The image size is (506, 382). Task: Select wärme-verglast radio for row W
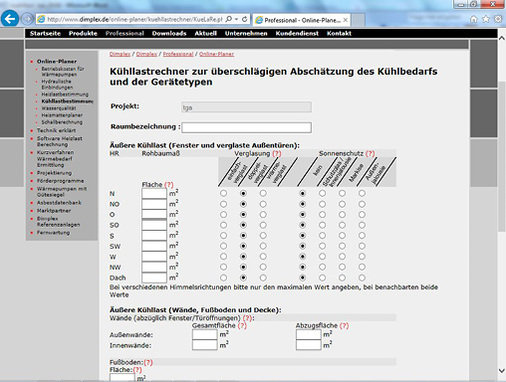(263, 257)
